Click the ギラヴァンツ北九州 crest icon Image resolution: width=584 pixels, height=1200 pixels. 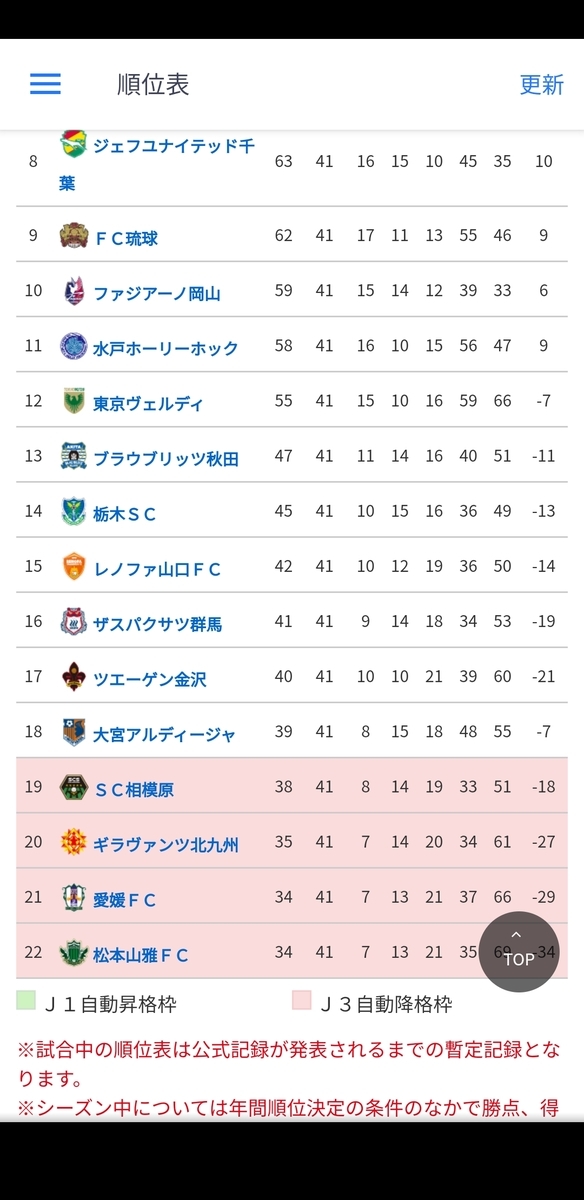click(x=73, y=842)
